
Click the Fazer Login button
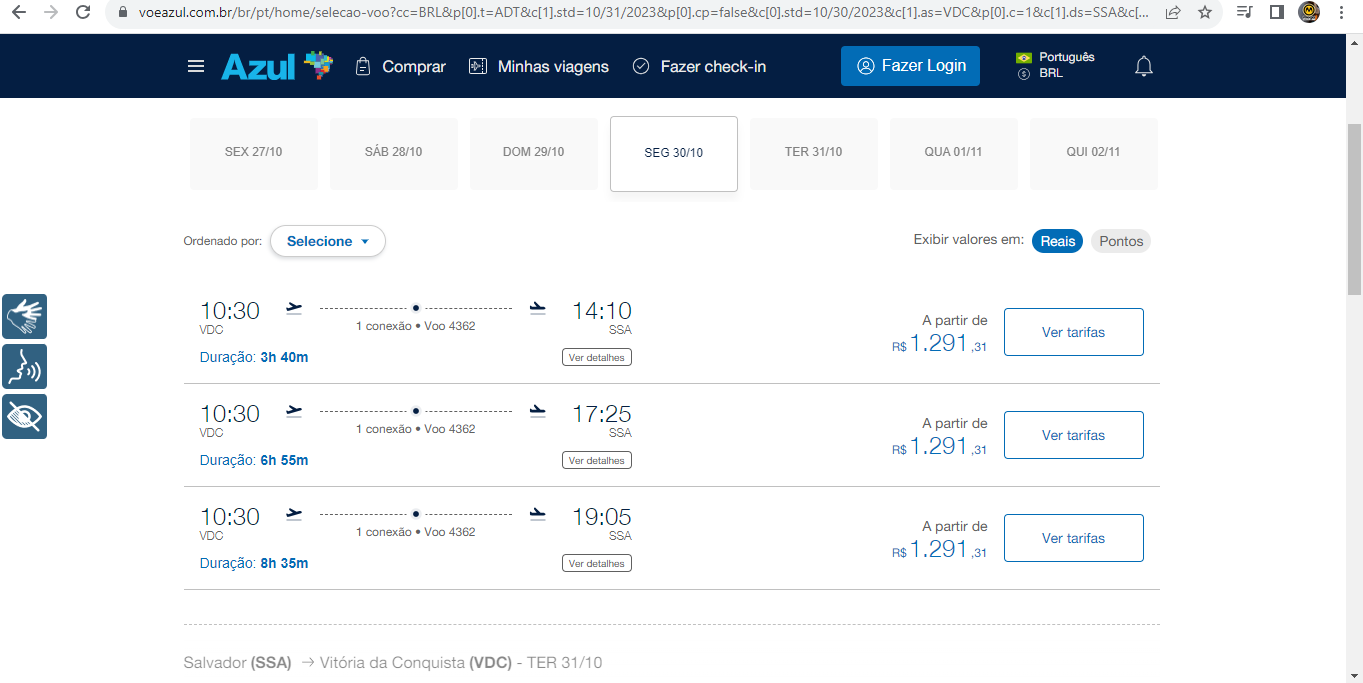910,66
